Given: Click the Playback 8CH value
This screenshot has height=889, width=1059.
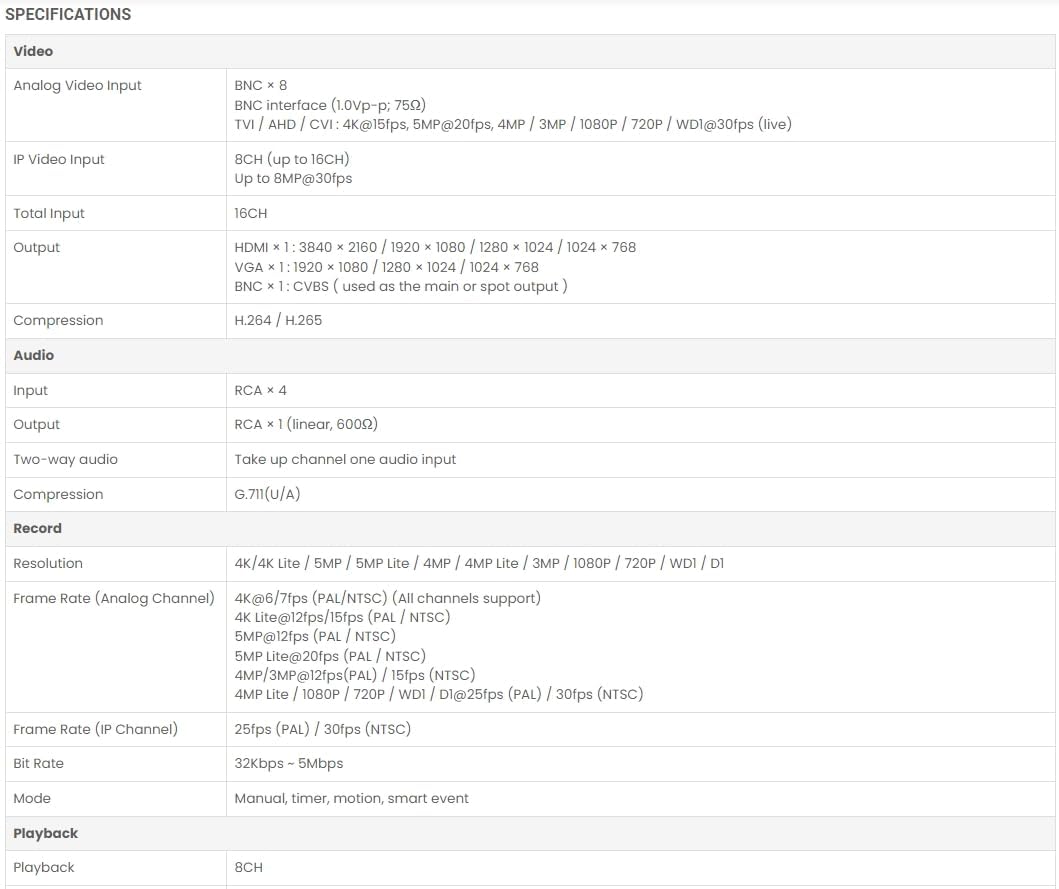Looking at the screenshot, I should pos(249,868).
